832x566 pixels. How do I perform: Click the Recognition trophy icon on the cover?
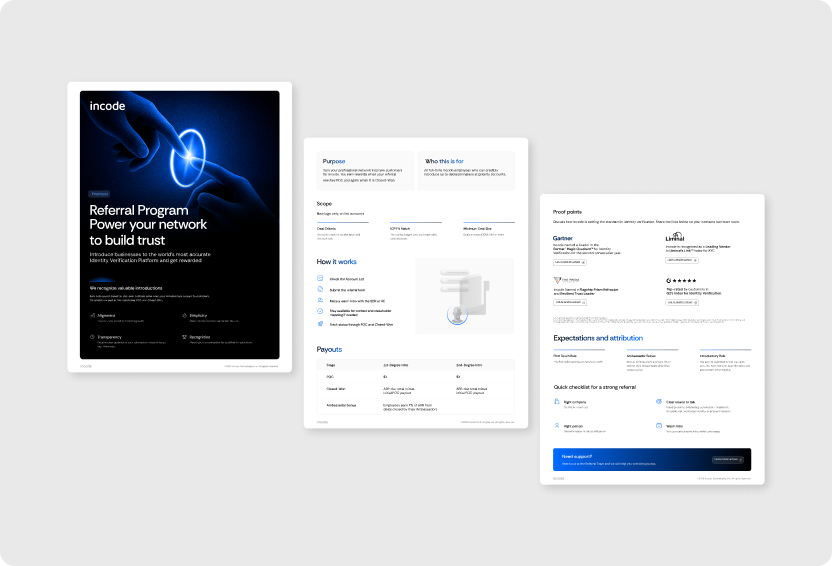(185, 337)
